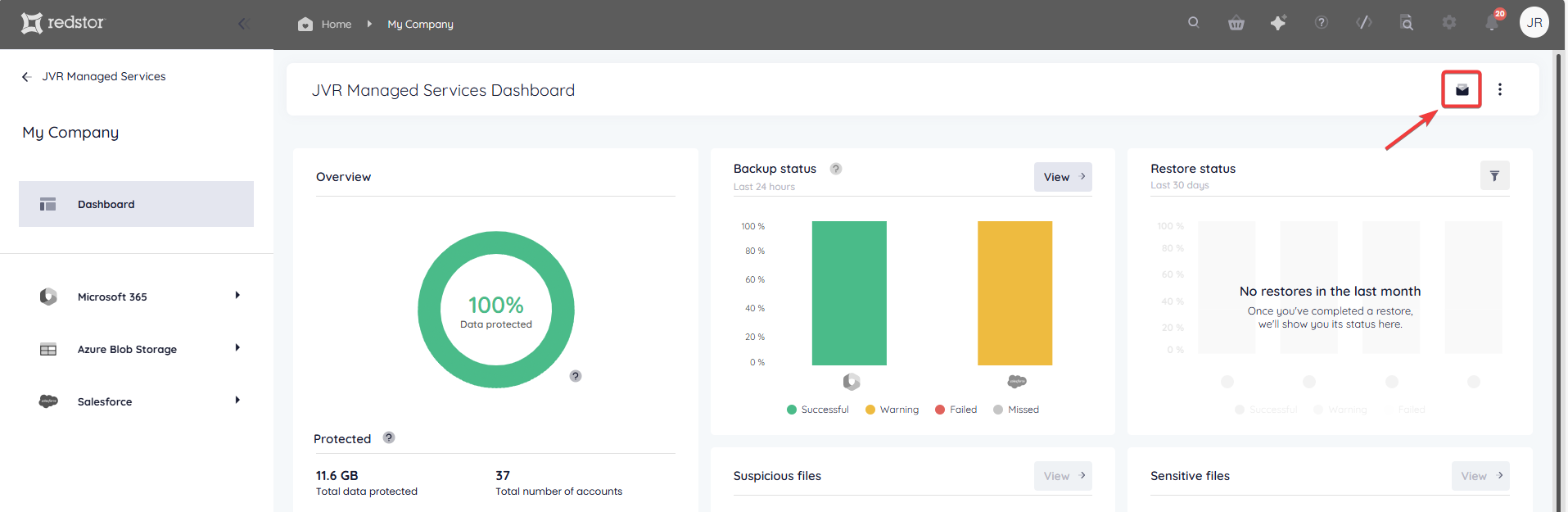1568x512 pixels.
Task: Click View button in Suspicious files
Action: coord(1063,476)
